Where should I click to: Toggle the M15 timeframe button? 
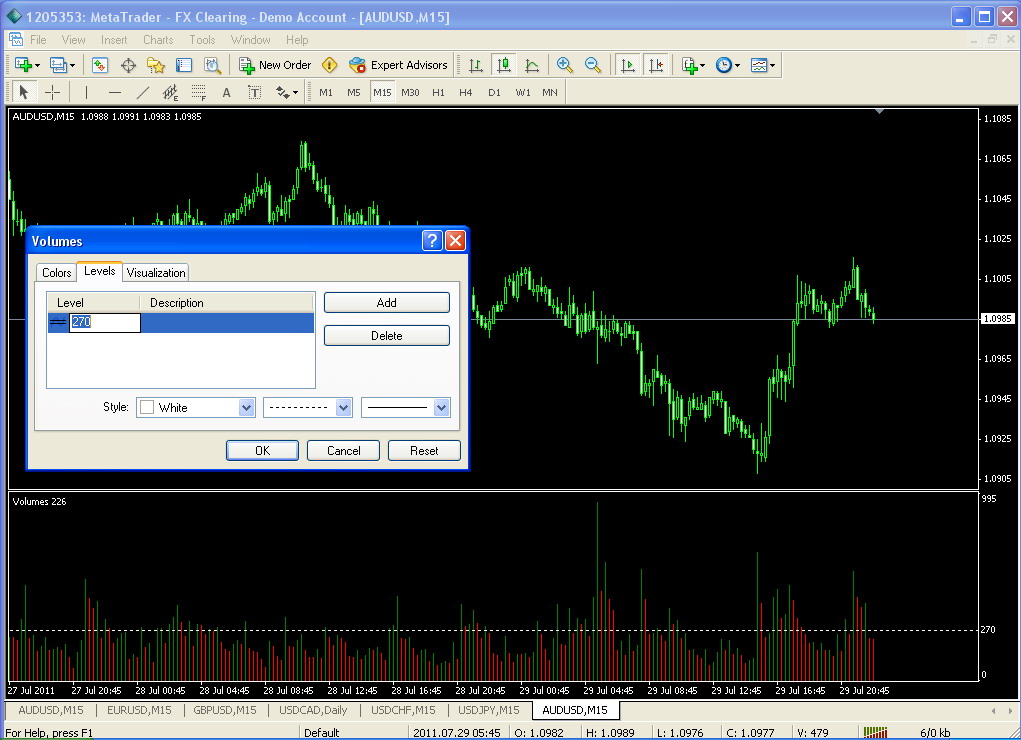tap(382, 92)
